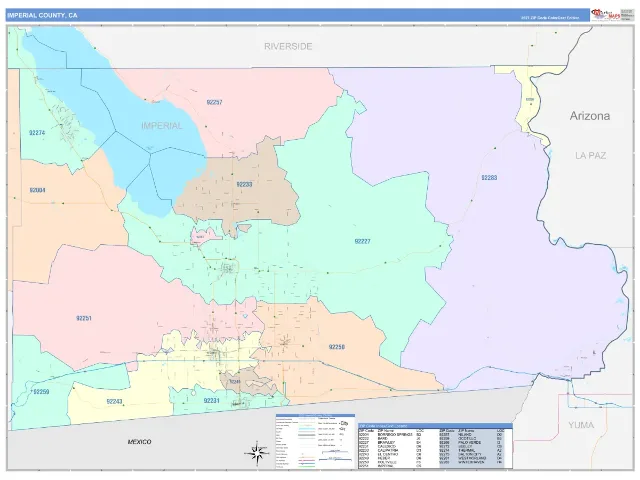Select ZIP code area 92250
This screenshot has width=640, height=480.
(x=337, y=347)
